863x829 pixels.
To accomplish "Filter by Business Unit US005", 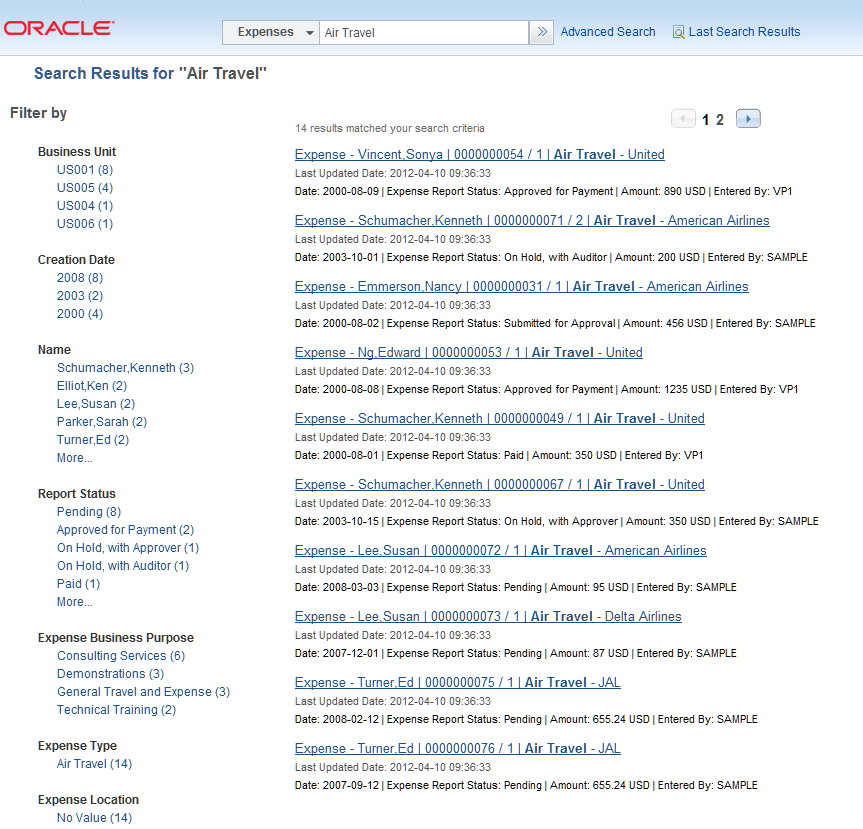I will (85, 188).
